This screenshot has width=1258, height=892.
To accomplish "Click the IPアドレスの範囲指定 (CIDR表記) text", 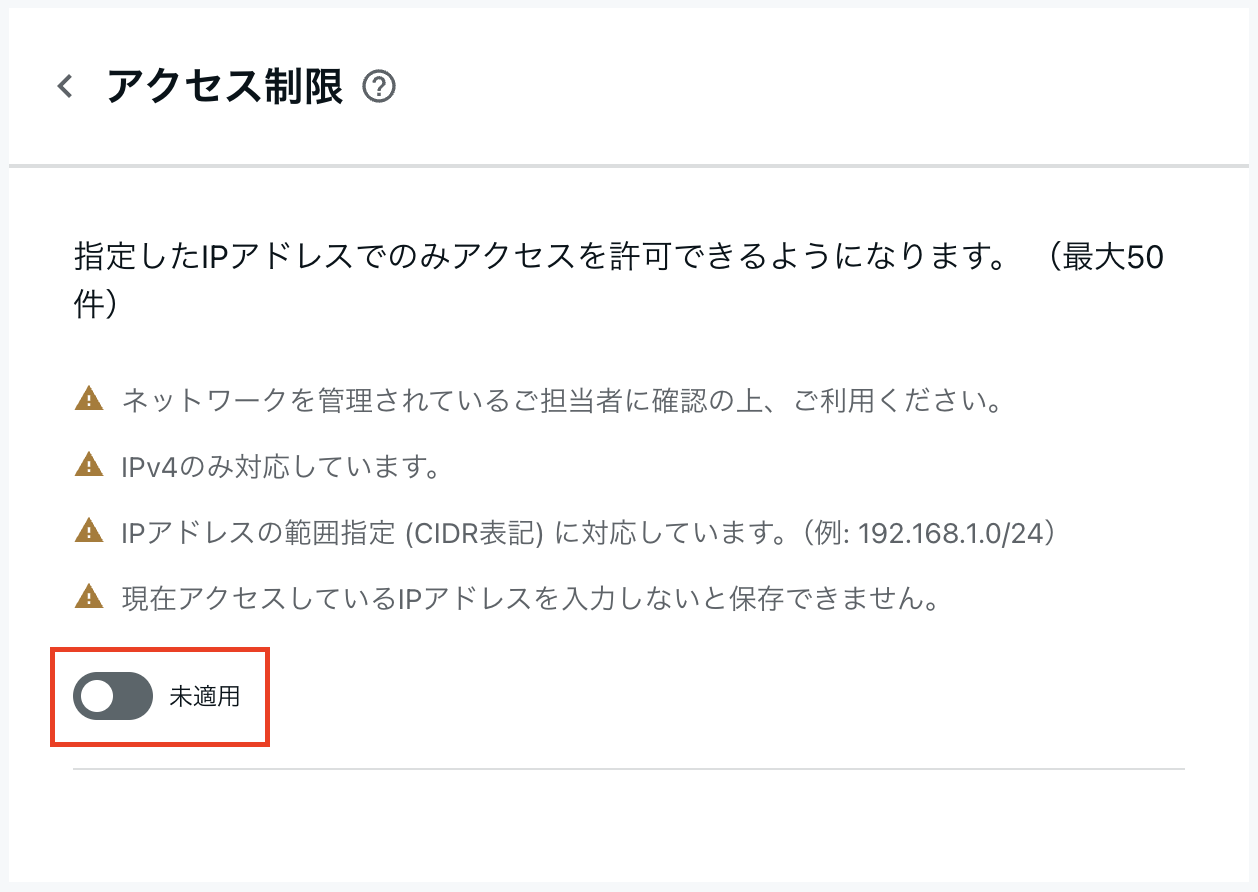I will coord(332,532).
